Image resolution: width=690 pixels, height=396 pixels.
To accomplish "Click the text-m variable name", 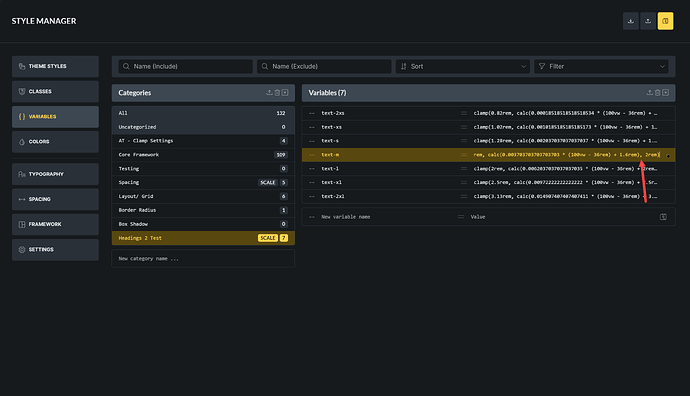I will pyautogui.click(x=330, y=155).
